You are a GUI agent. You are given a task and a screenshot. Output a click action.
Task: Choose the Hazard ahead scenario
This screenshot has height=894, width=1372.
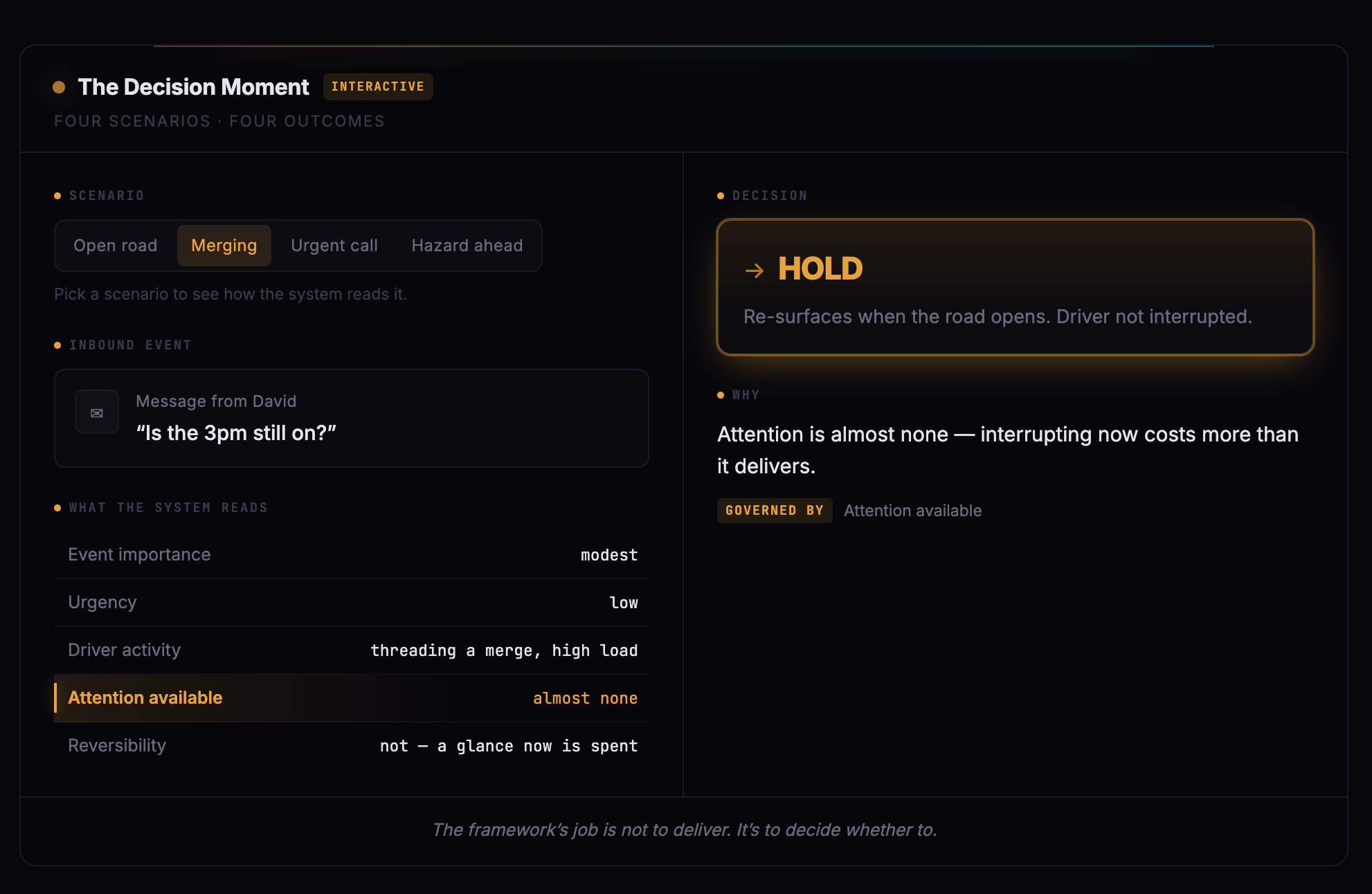click(467, 246)
